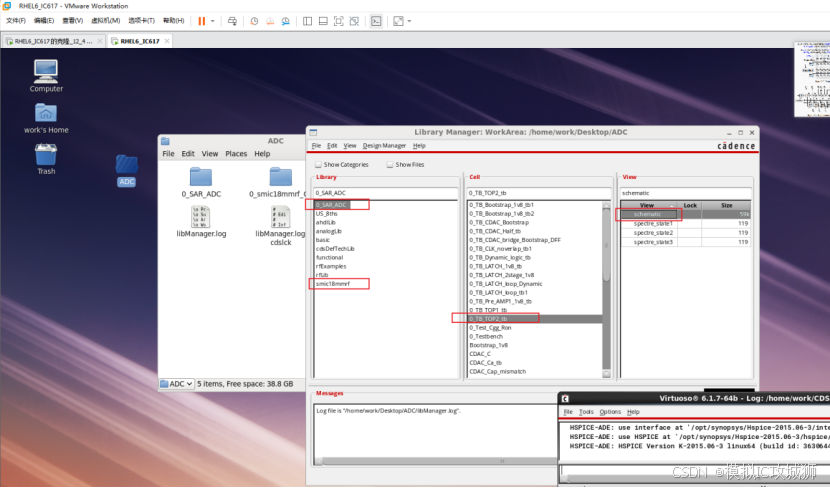This screenshot has width=830, height=488.
Task: Click the stretch guest display icon
Action: [398, 21]
